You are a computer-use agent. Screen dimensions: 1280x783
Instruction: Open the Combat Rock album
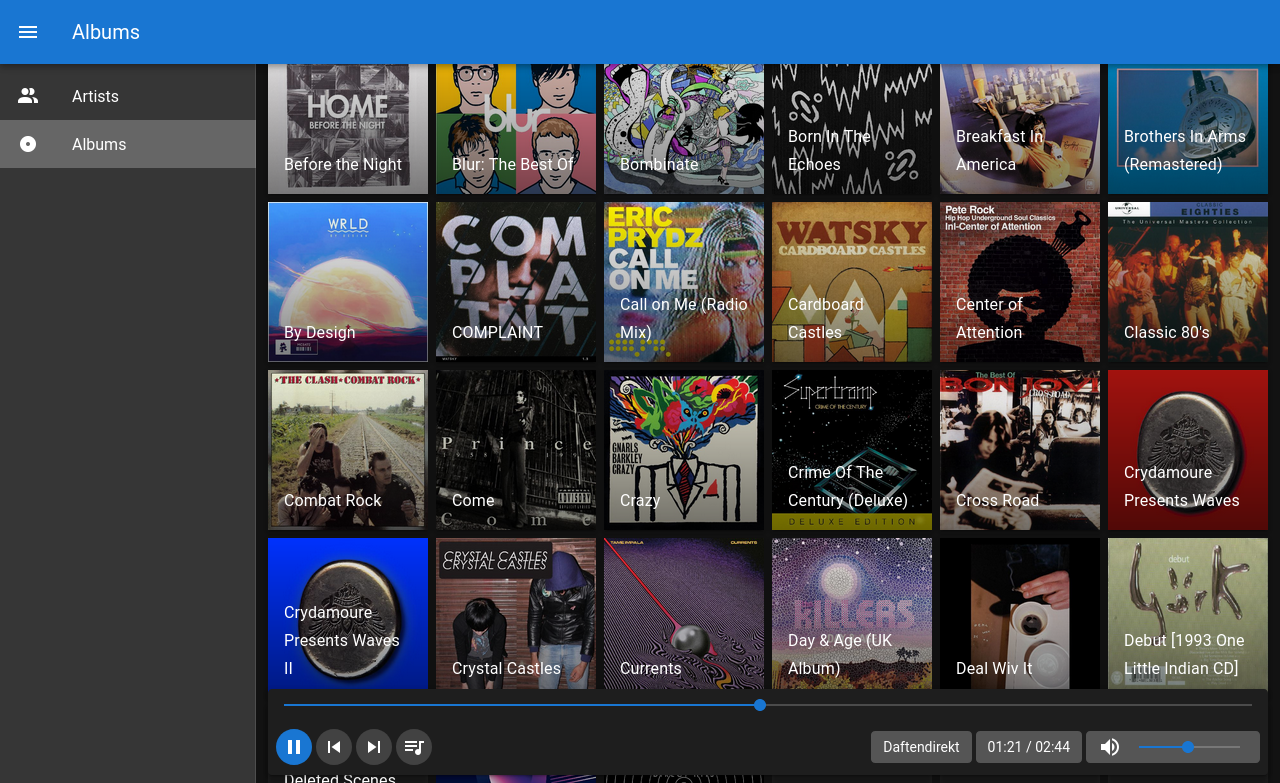coord(348,450)
